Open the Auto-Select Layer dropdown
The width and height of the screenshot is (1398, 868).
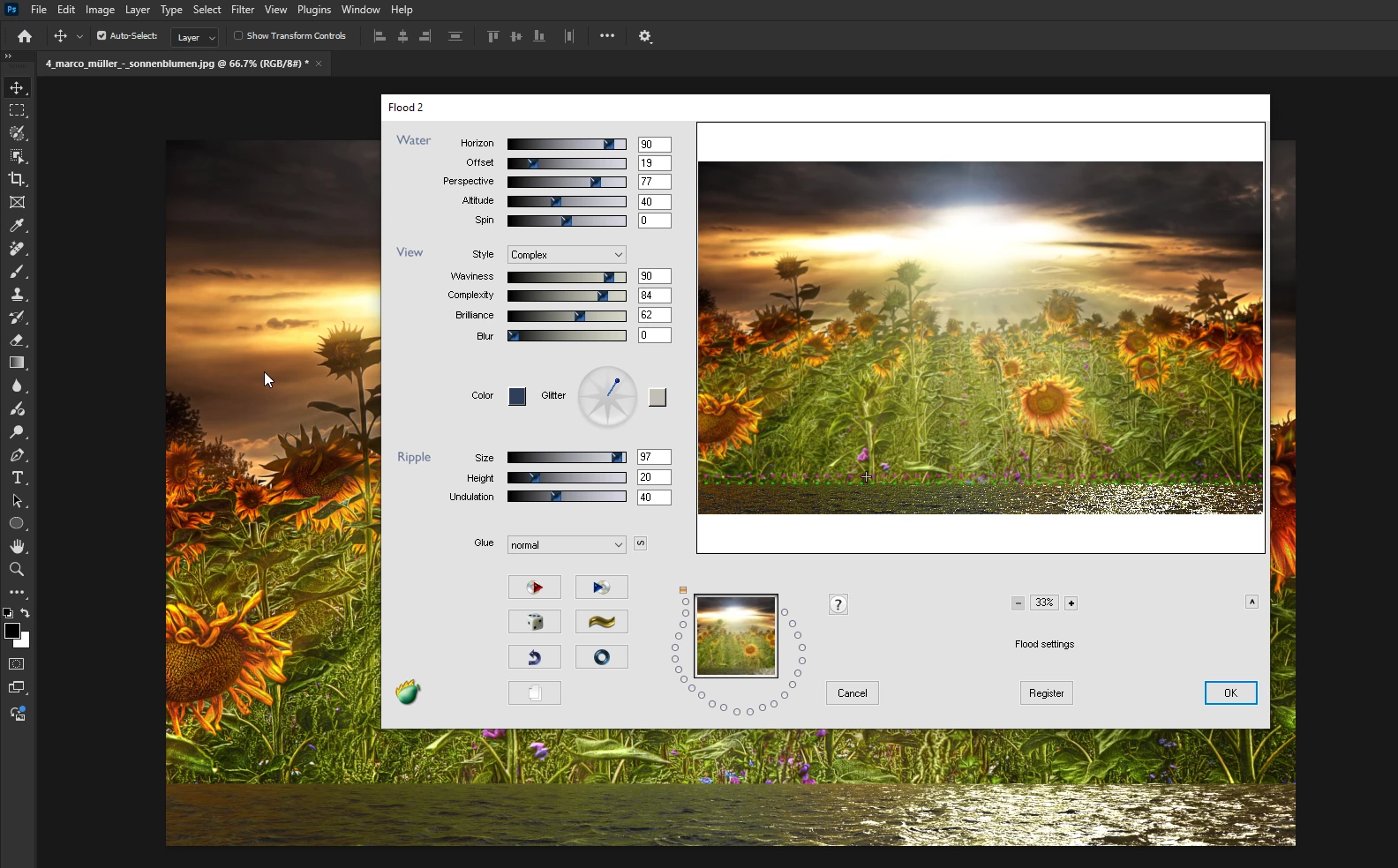pos(194,37)
